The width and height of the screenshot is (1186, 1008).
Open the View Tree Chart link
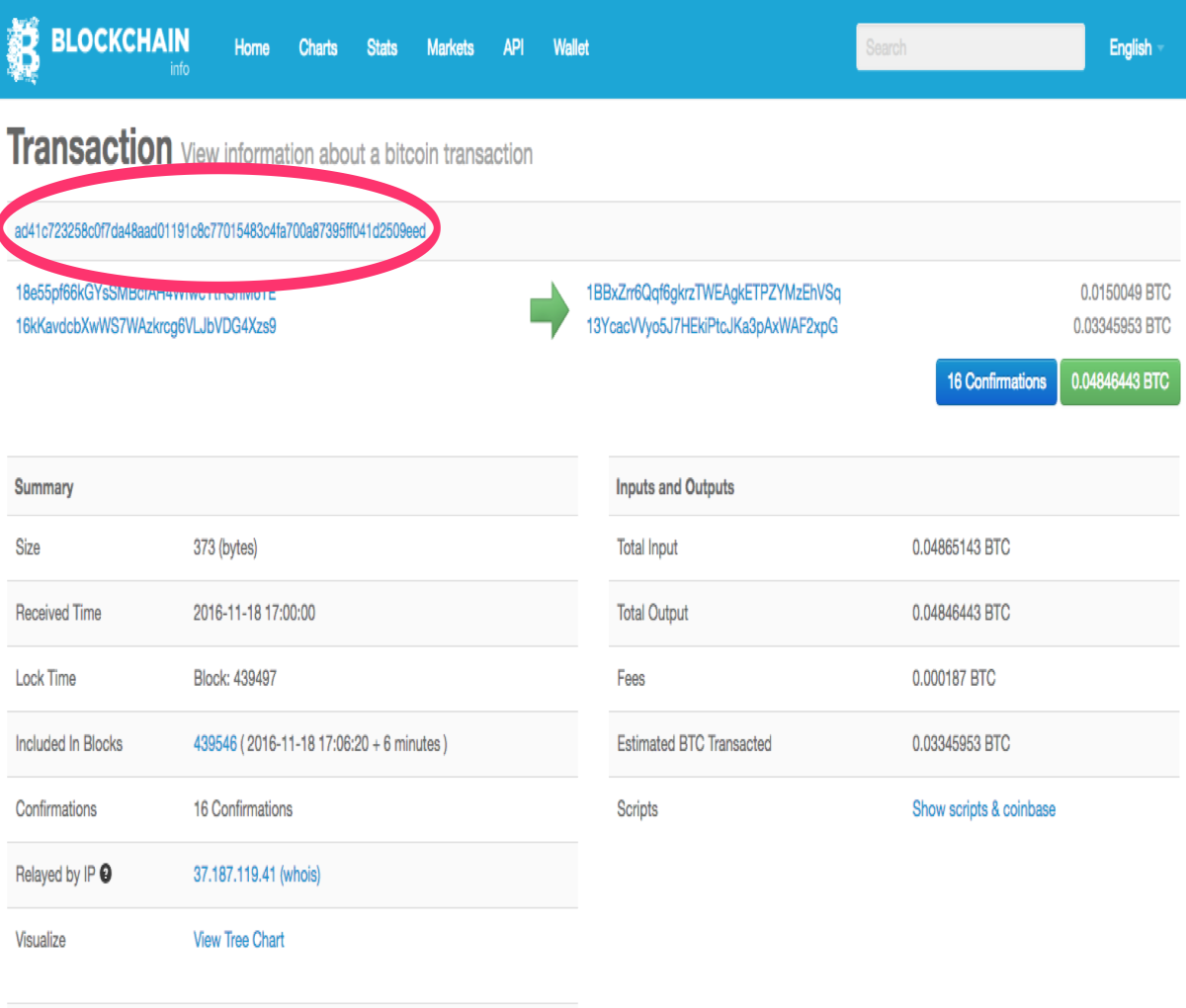tap(238, 940)
